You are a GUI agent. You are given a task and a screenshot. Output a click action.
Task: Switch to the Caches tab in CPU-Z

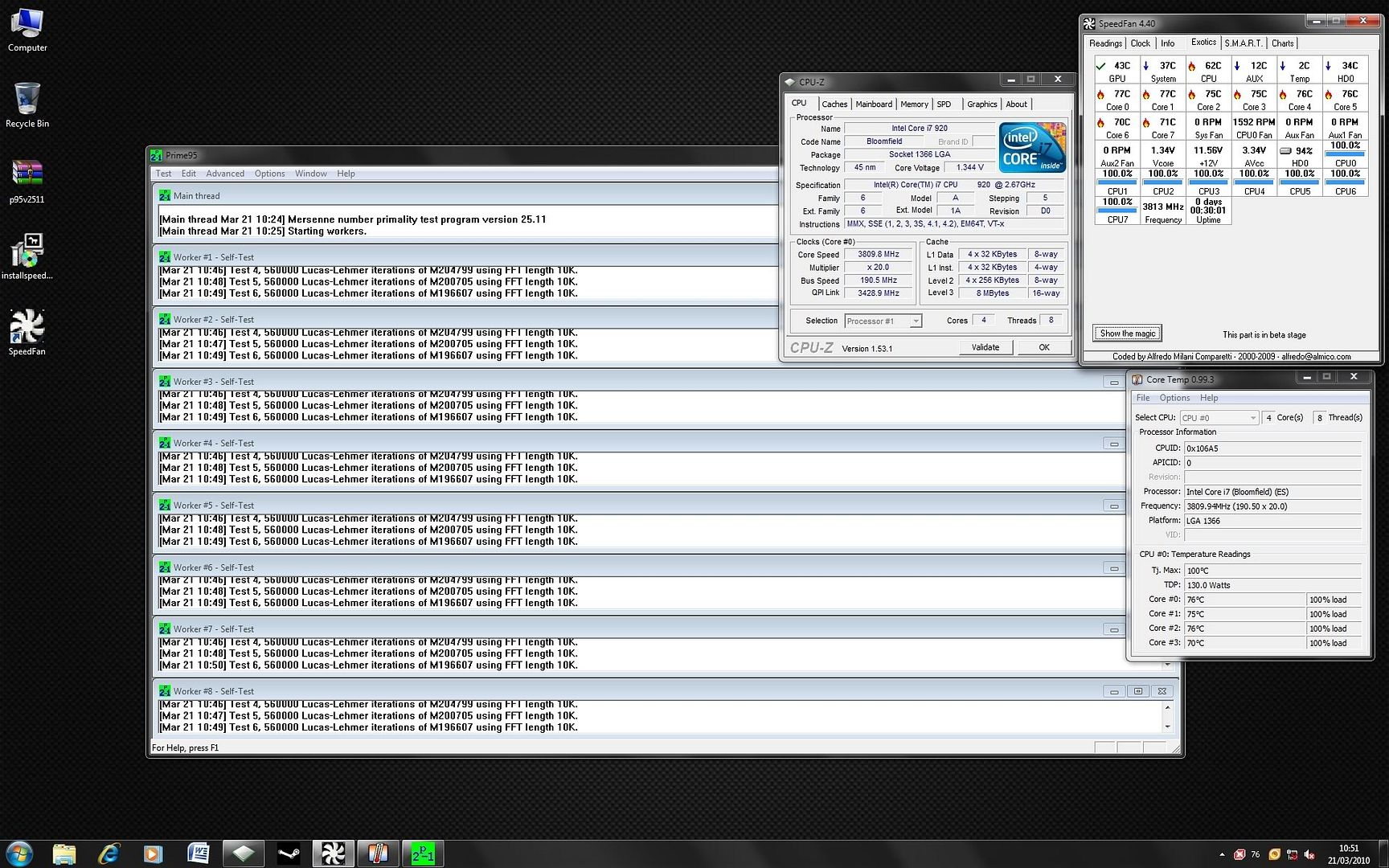click(834, 104)
